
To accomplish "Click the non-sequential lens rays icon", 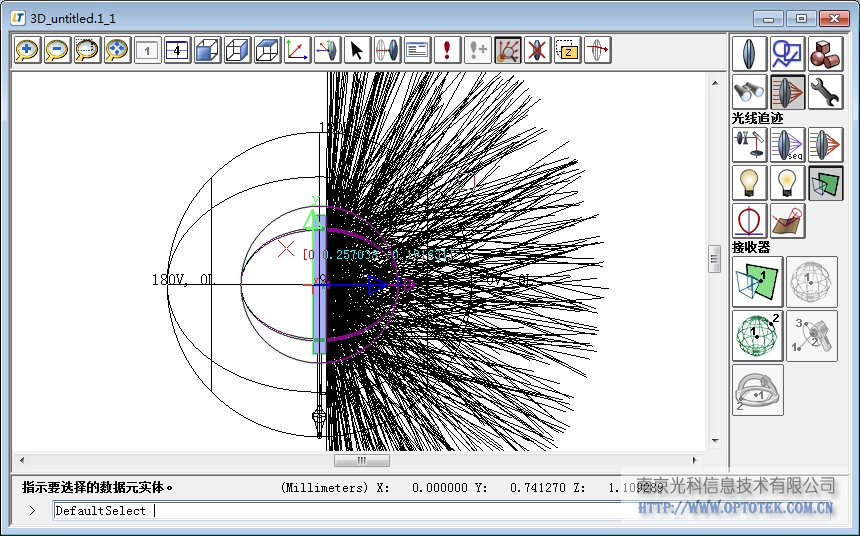I will [x=825, y=145].
